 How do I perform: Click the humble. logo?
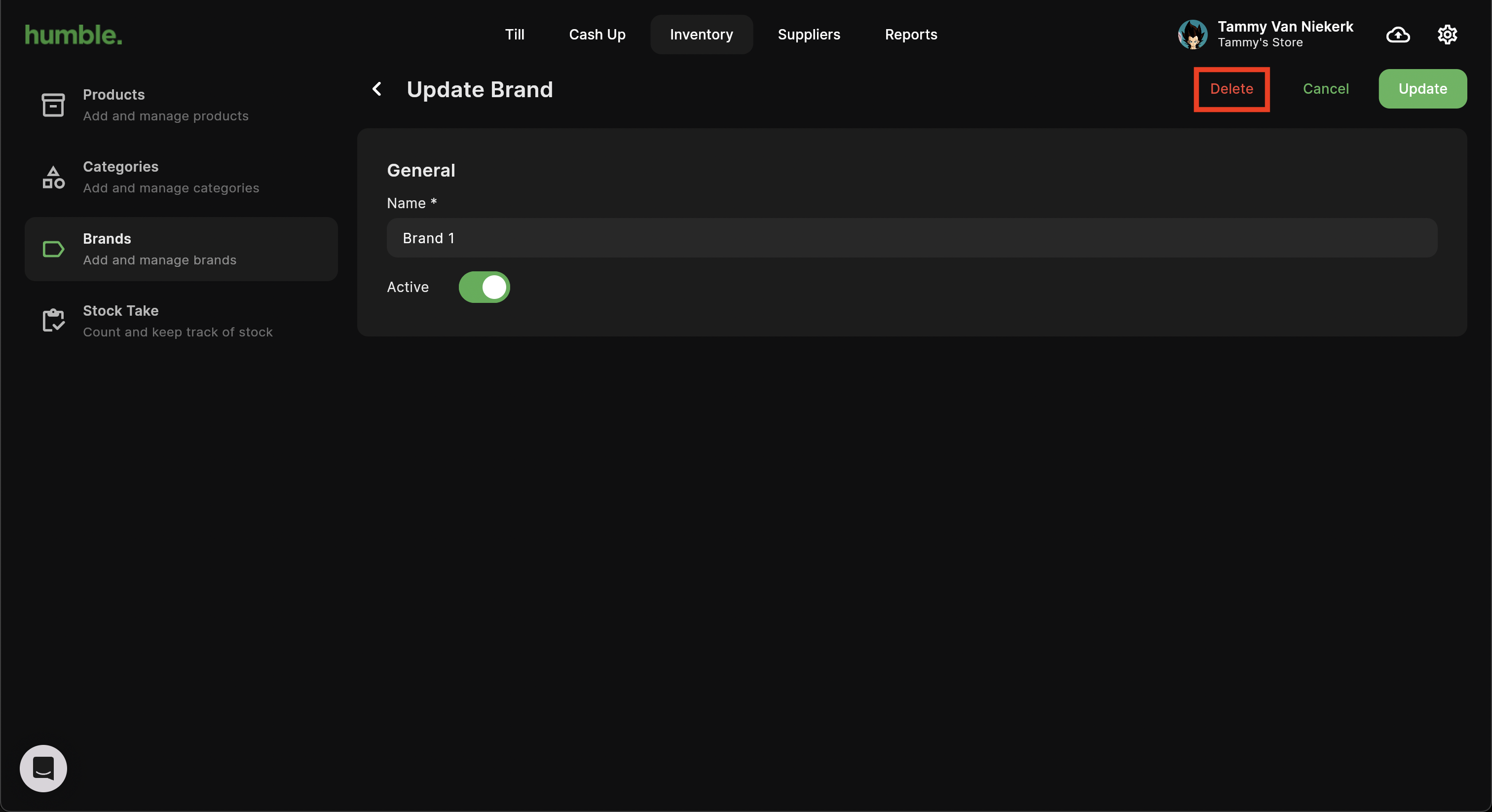74,35
